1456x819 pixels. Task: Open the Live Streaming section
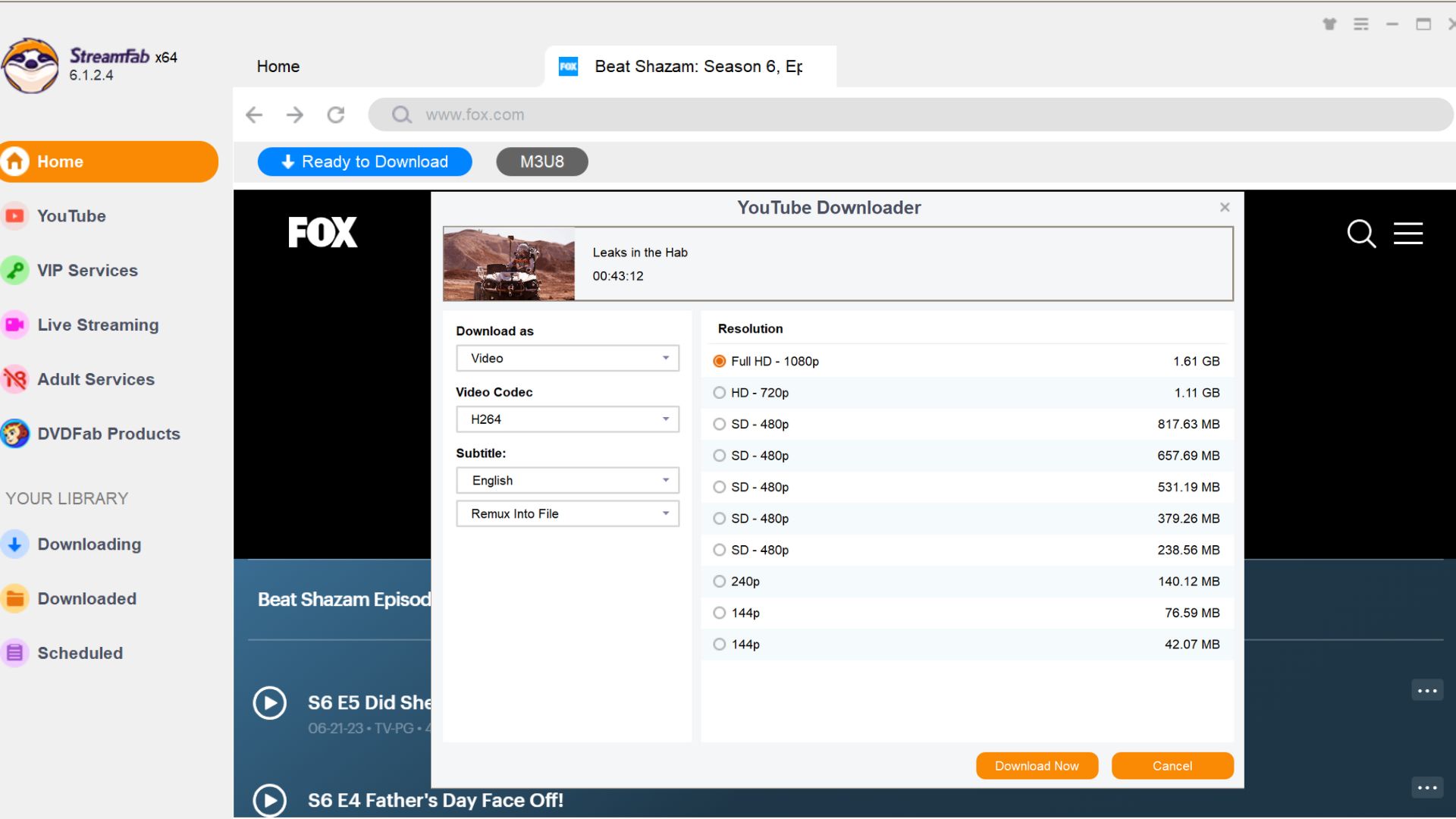point(97,325)
